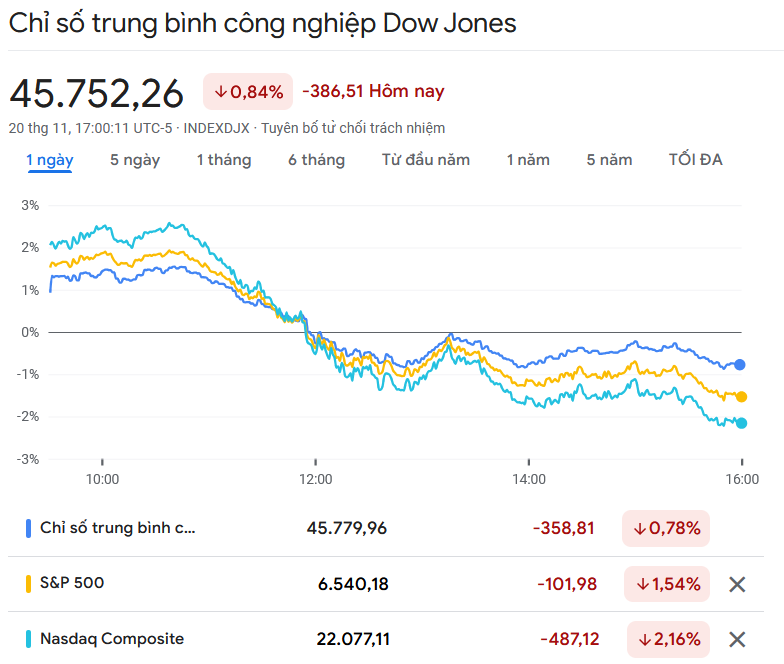Switch to the "5 ngày" range tab

point(135,160)
